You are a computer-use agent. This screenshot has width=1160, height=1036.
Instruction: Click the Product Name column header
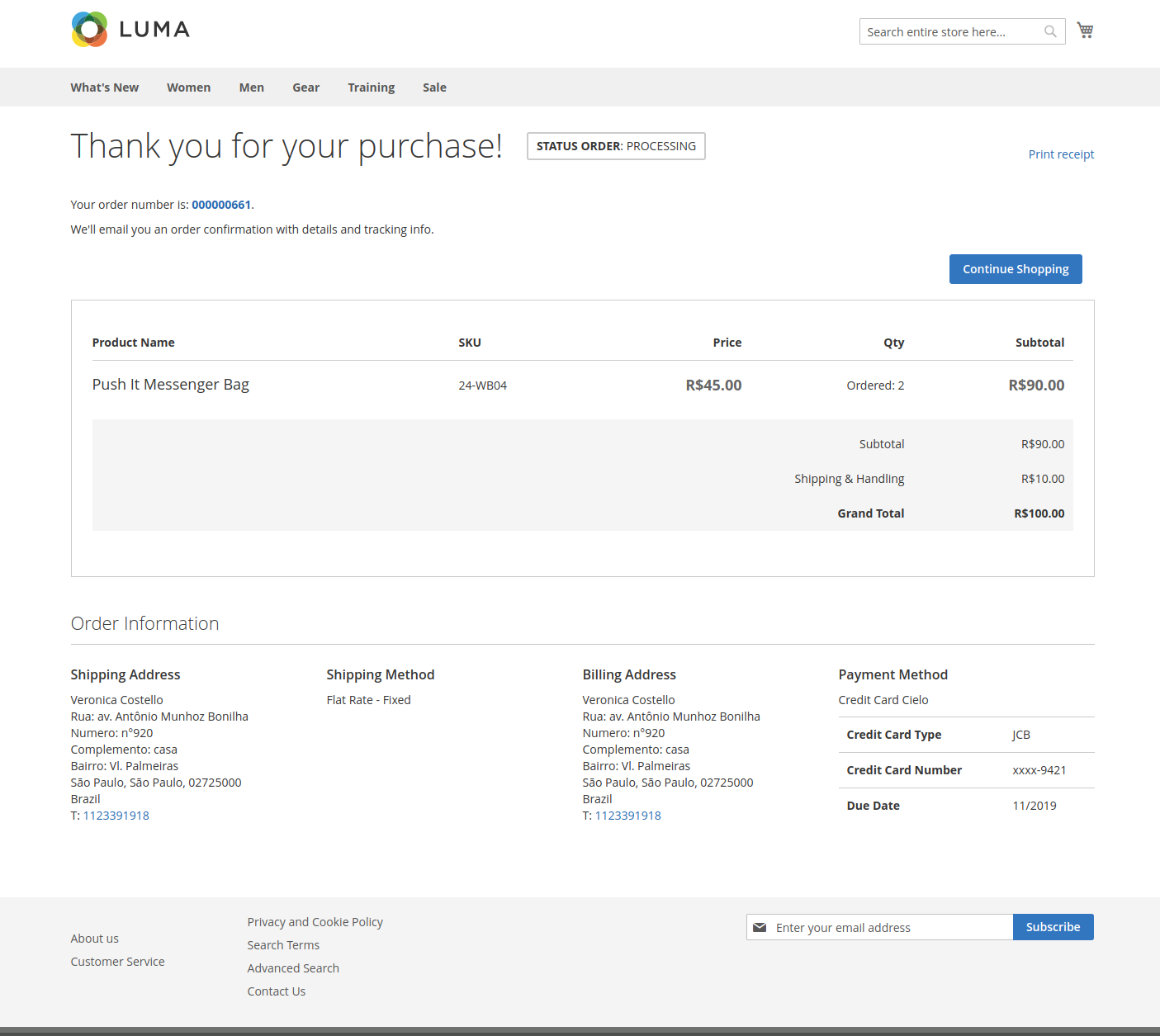coord(134,343)
